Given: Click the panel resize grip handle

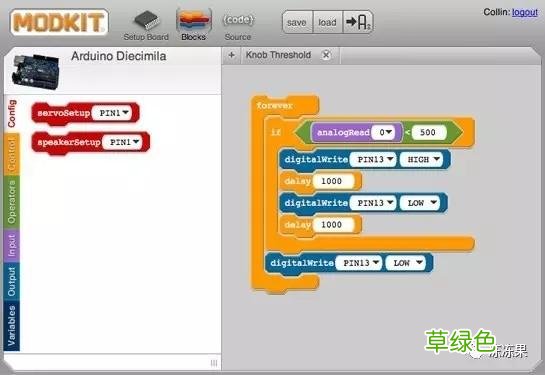Looking at the screenshot, I should pyautogui.click(x=214, y=363).
